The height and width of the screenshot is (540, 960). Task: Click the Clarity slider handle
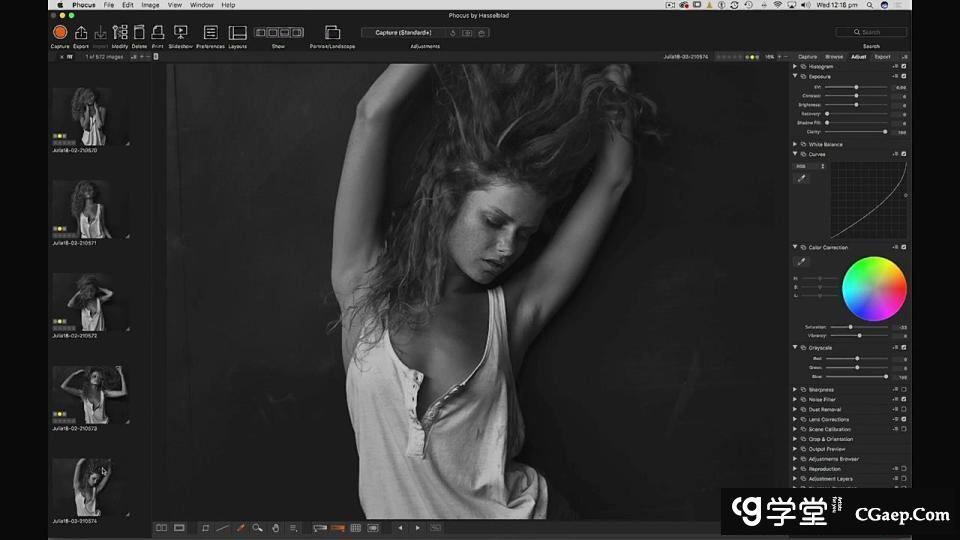point(885,131)
